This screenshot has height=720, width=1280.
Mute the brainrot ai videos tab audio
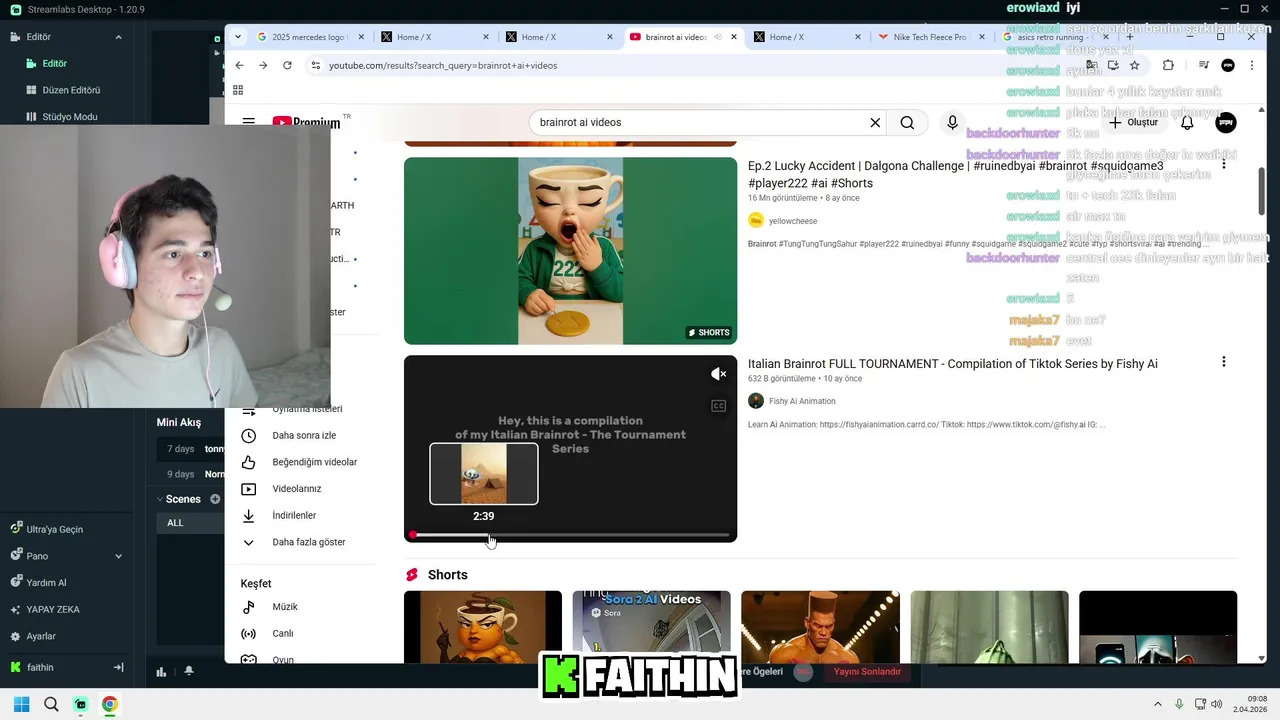717,37
